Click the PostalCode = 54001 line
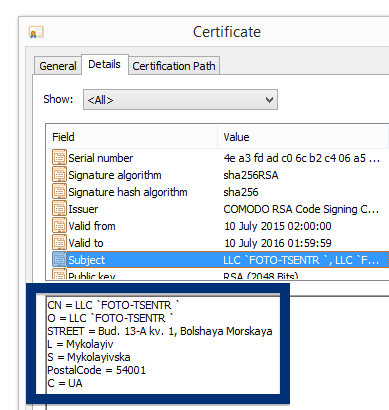 pos(97,370)
